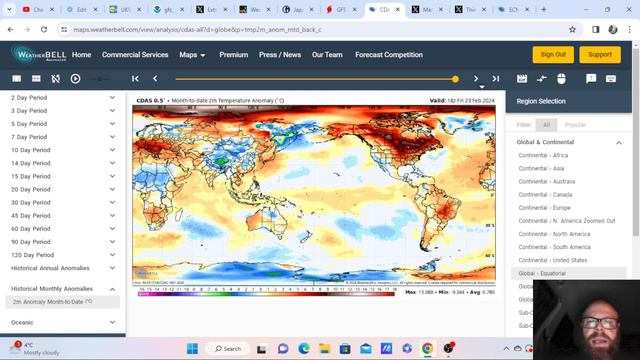Open Commercial Services page
Image resolution: width=640 pixels, height=360 pixels.
[135, 55]
